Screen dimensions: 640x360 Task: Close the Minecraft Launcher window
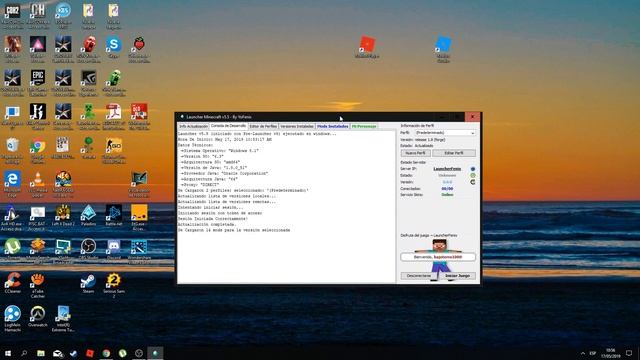[x=473, y=117]
